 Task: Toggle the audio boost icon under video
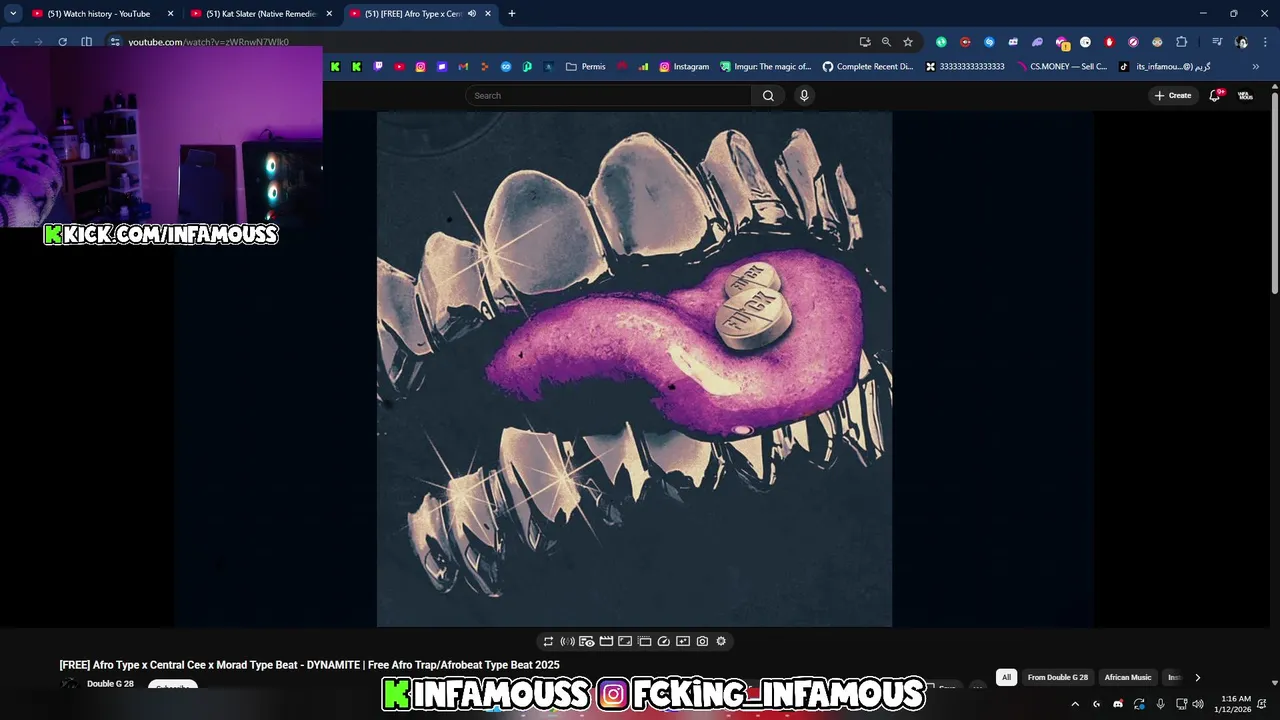pyautogui.click(x=567, y=641)
